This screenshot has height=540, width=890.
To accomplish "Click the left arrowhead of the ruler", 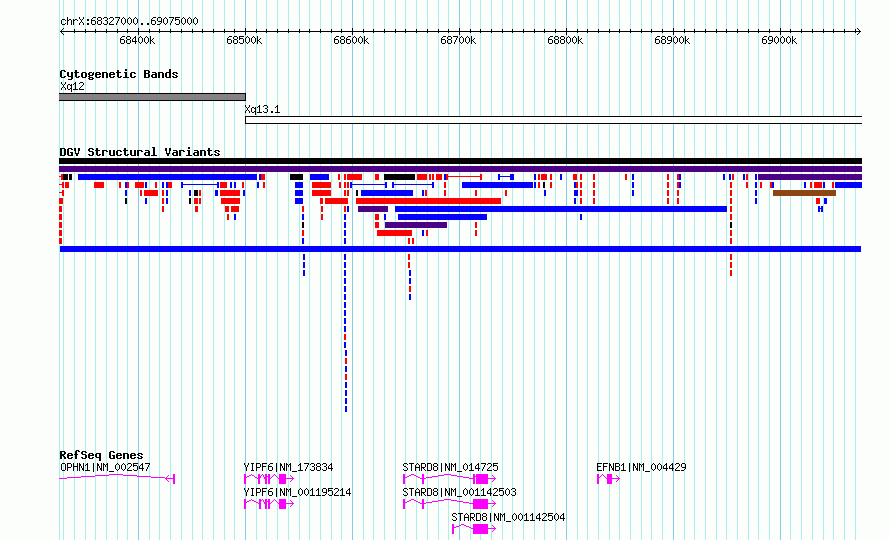I will (x=62, y=32).
